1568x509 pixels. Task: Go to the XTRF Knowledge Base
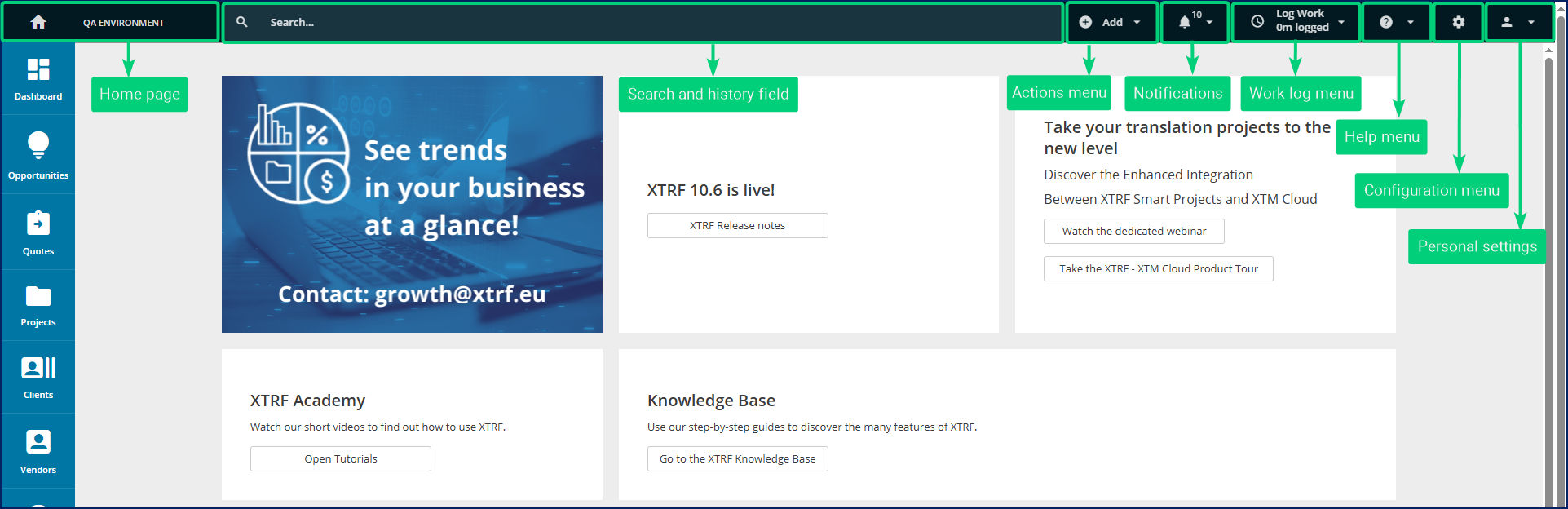(x=738, y=459)
